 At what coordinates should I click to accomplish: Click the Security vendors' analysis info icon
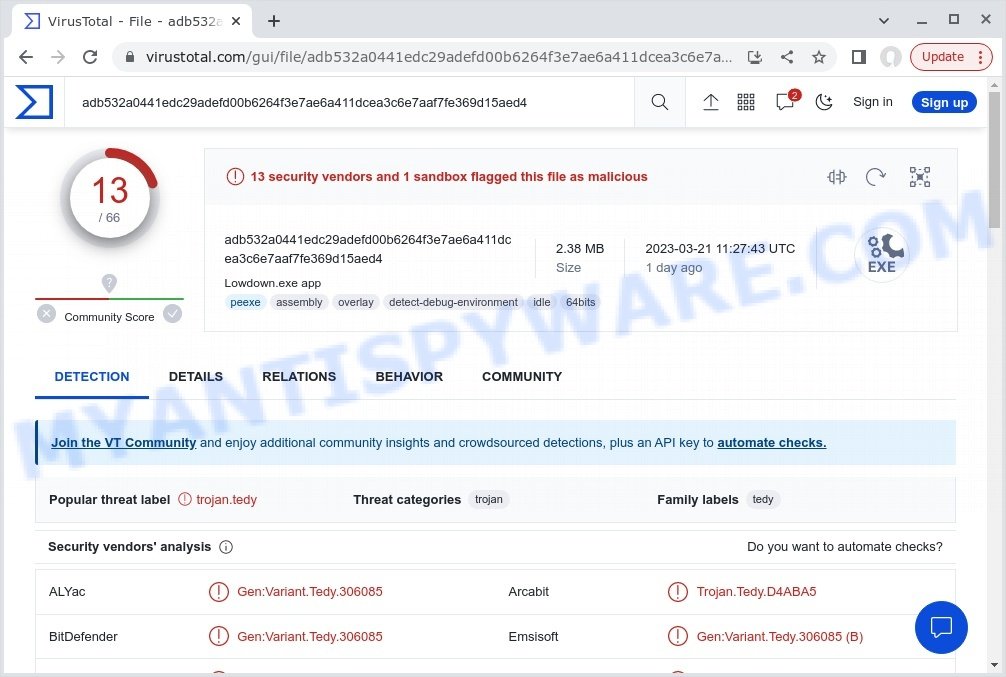coord(226,547)
